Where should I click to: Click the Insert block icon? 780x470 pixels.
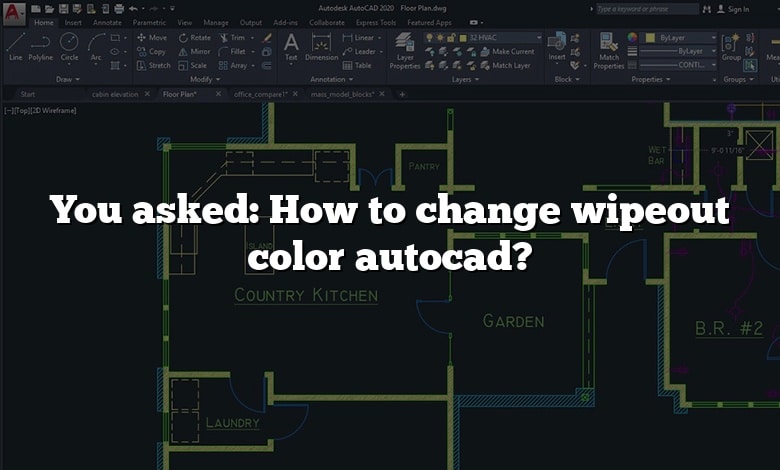pyautogui.click(x=557, y=46)
